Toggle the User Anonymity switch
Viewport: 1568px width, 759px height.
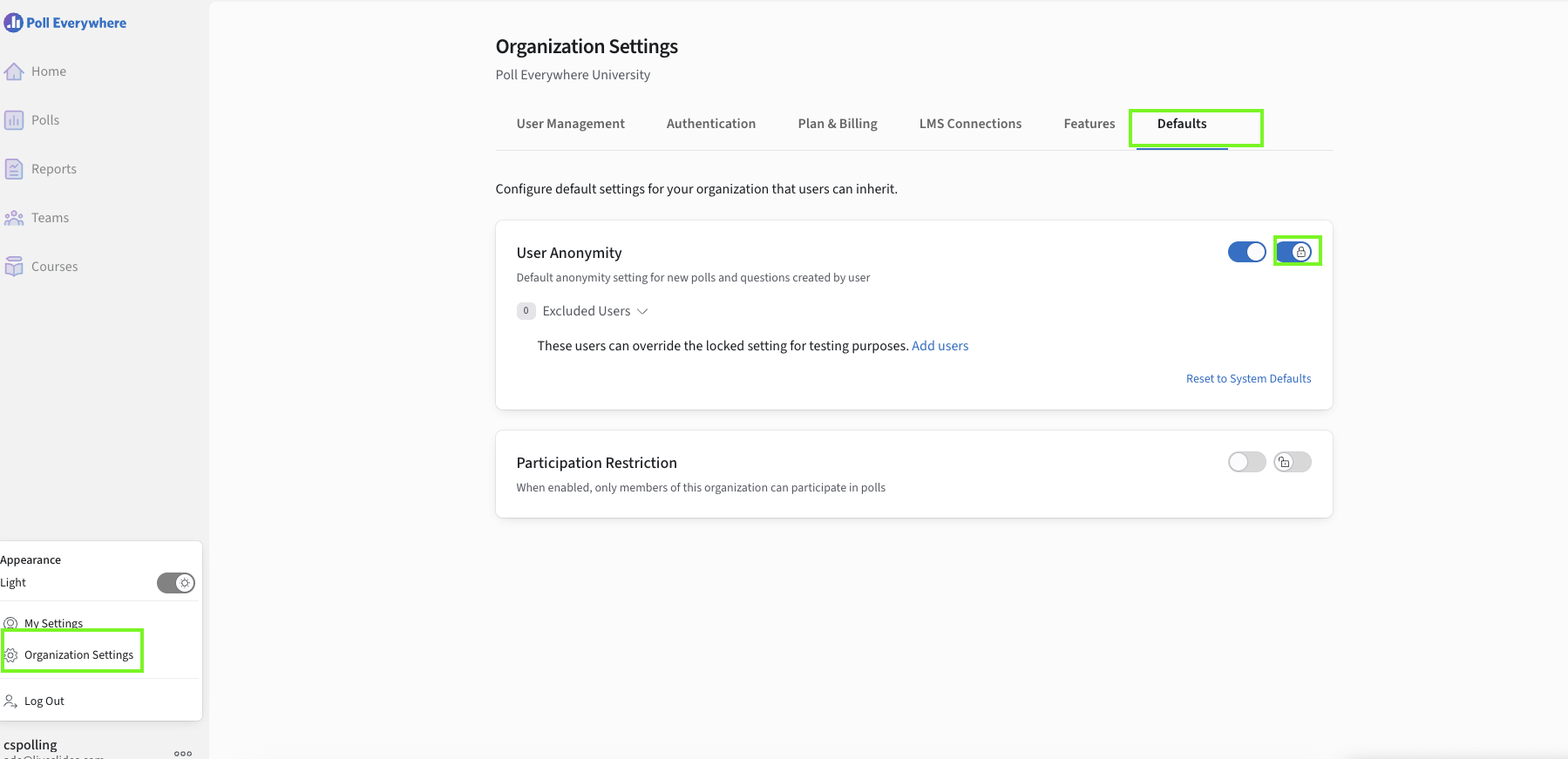[x=1246, y=252]
